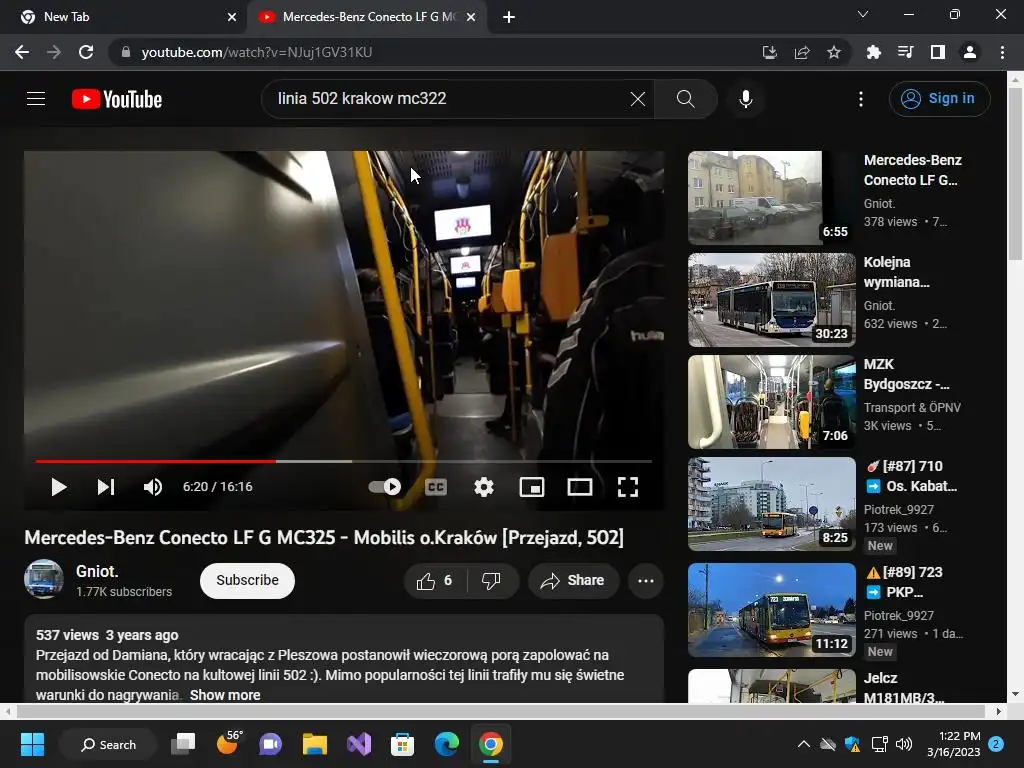
Task: Open a new browser tab with plus
Action: click(x=509, y=17)
